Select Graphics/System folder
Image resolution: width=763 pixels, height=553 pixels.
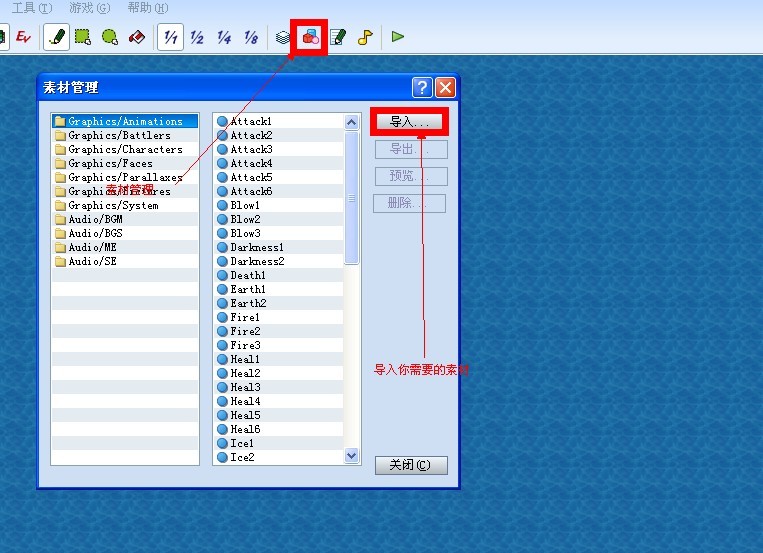(x=125, y=205)
